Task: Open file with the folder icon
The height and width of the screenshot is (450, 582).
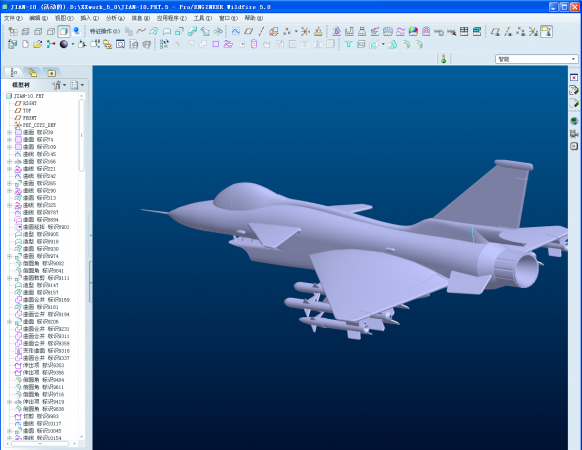Action: [x=37, y=44]
